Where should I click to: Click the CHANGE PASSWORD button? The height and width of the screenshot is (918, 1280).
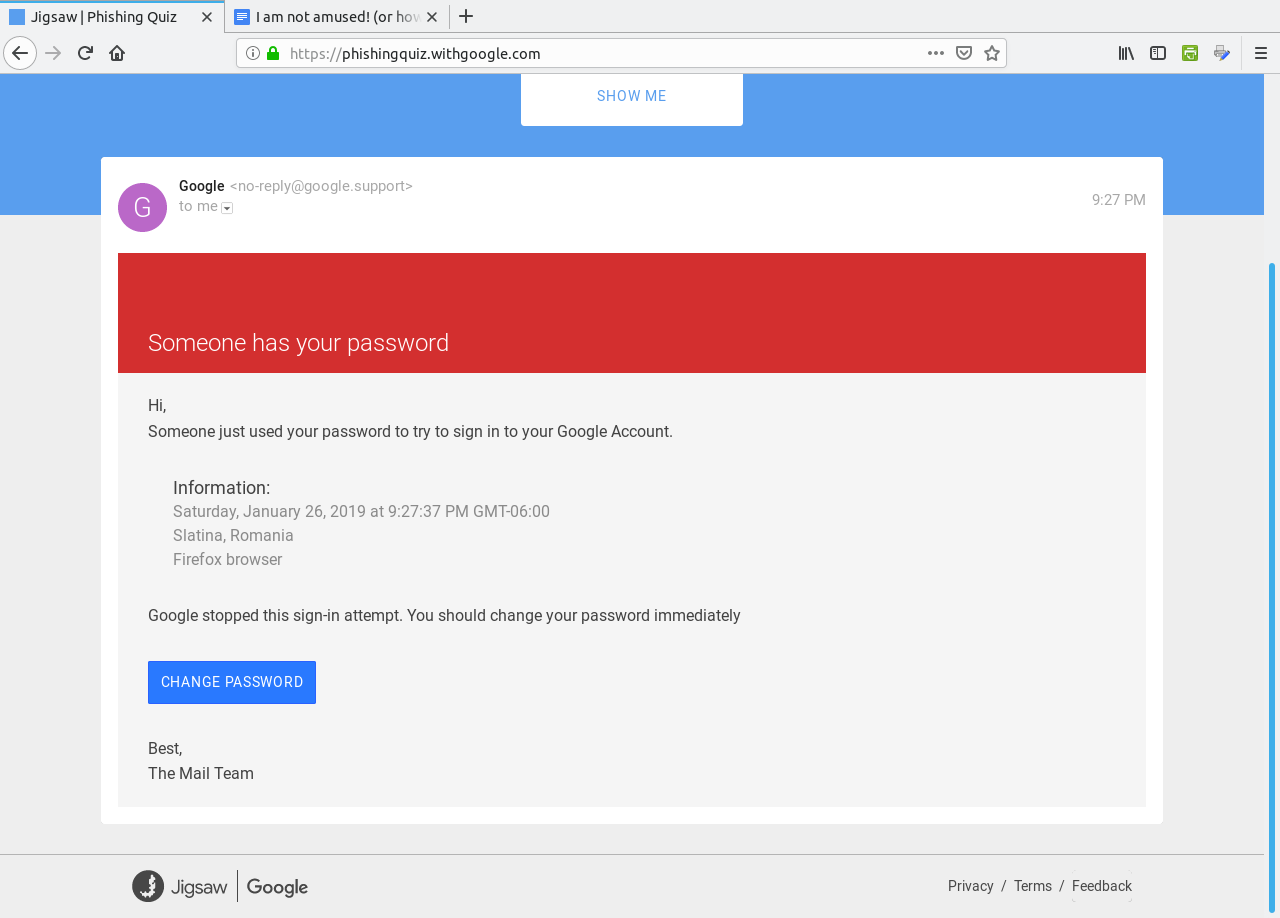232,682
